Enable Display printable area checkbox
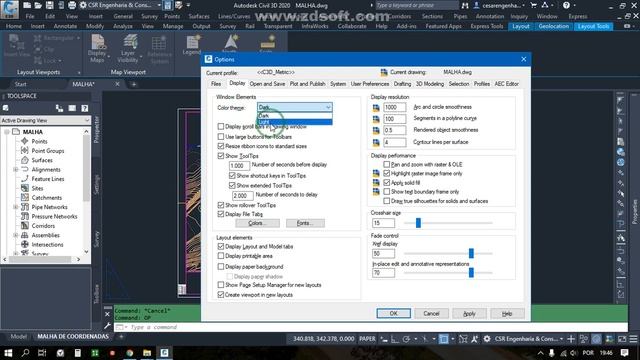The image size is (640, 360). pyautogui.click(x=221, y=256)
